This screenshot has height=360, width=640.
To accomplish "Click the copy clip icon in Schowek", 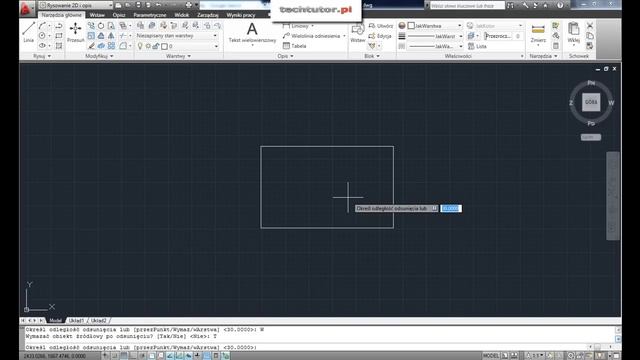I will coord(590,36).
